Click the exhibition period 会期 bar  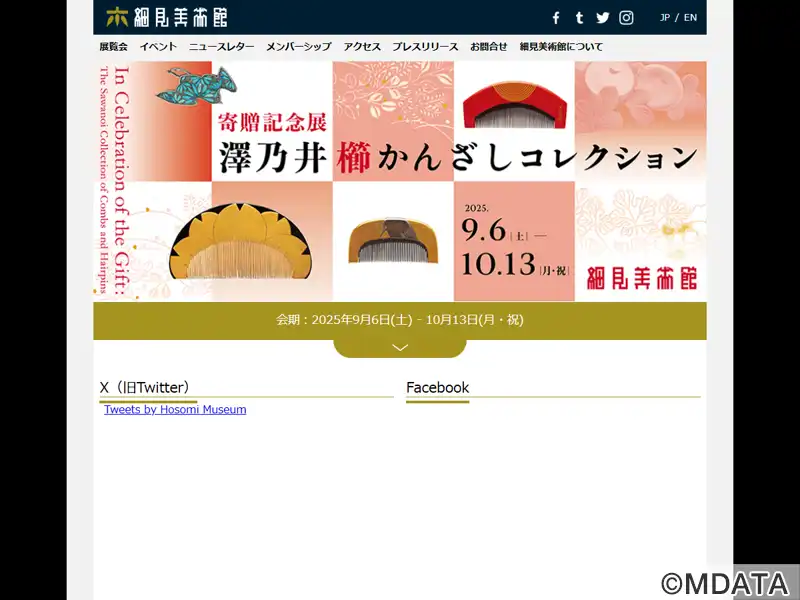point(400,320)
